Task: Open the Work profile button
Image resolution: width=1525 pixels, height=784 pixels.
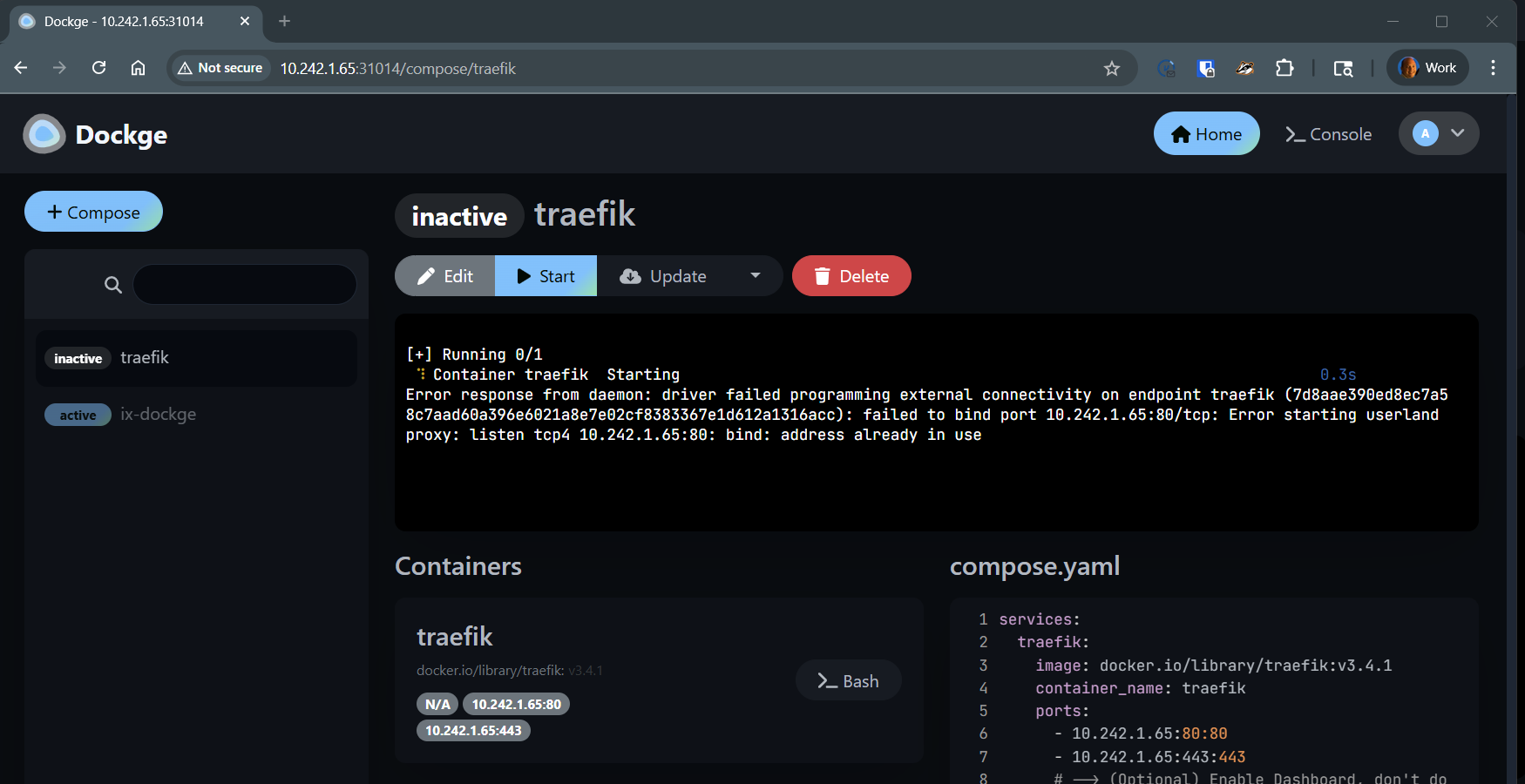Action: point(1427,68)
